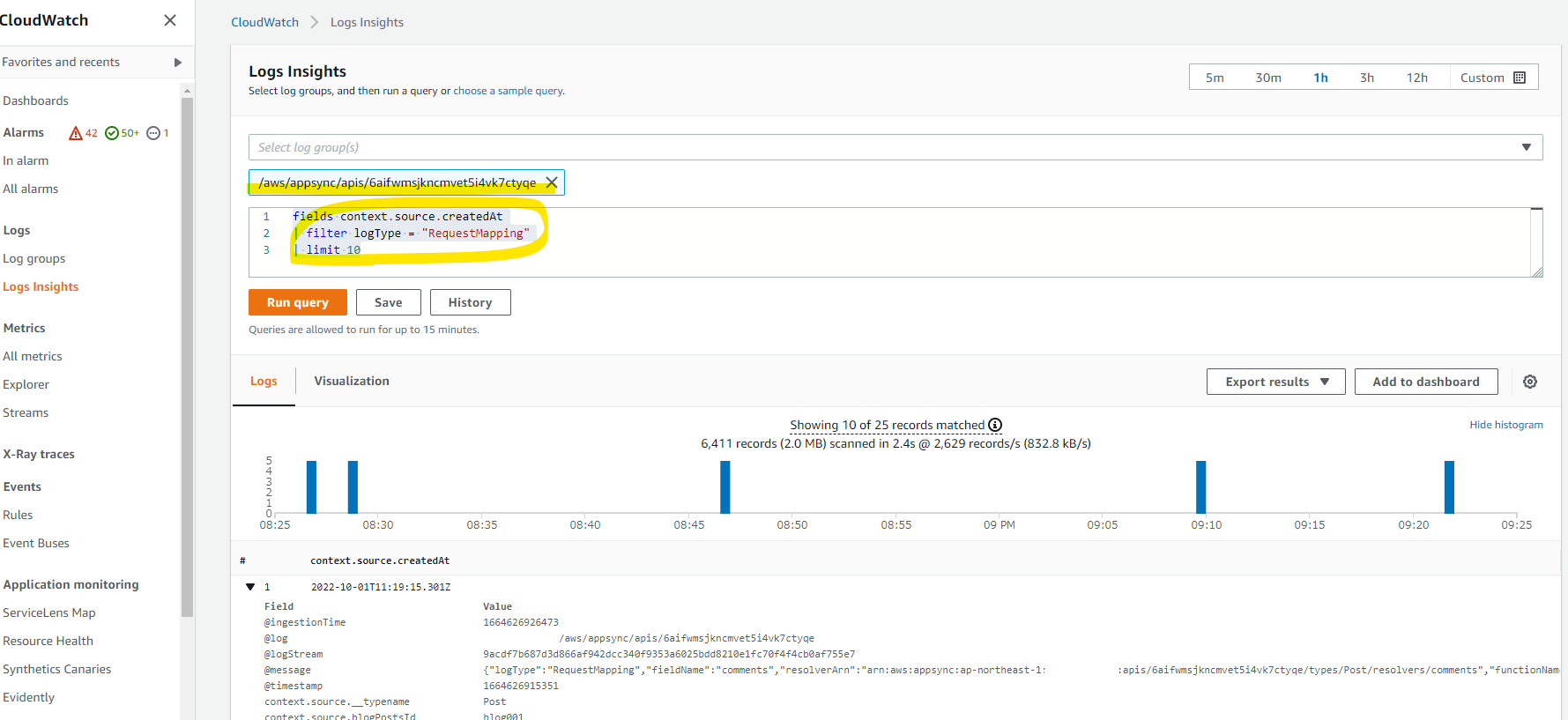
Task: Open Event Buses sidebar link
Action: tap(36, 543)
